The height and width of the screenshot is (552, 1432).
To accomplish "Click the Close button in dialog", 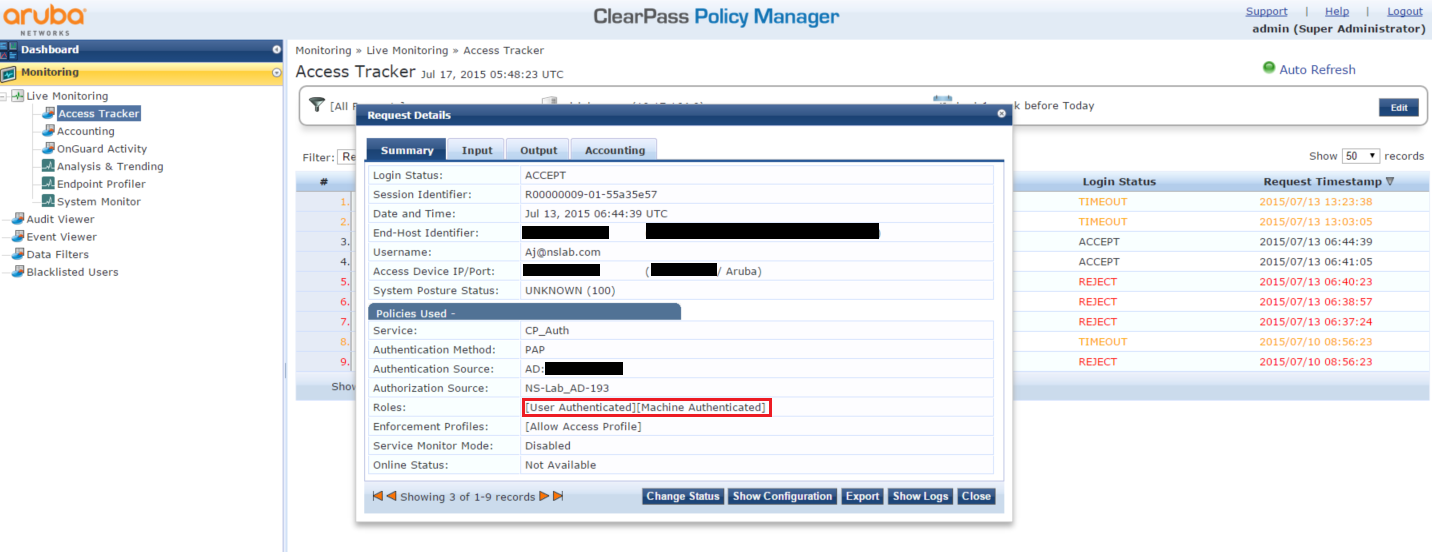I will 976,496.
